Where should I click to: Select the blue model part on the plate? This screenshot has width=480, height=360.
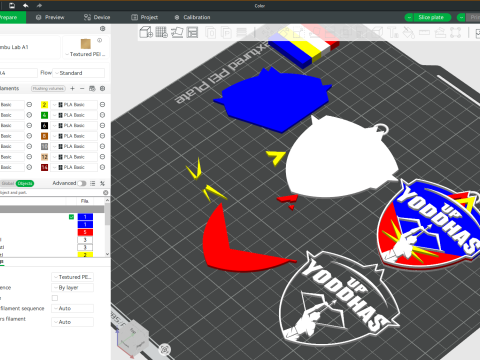(x=274, y=101)
